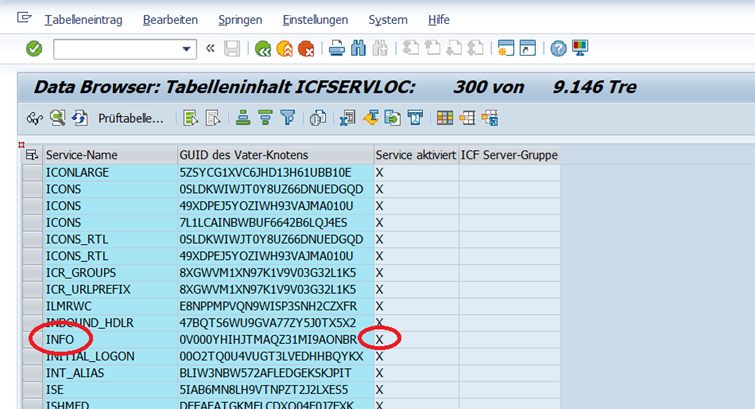
Task: Click the Service aktiviert column header
Action: (x=416, y=155)
